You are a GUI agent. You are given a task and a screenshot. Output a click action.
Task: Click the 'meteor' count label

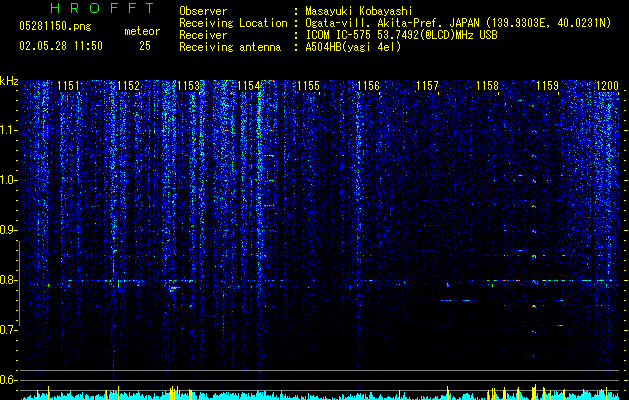[142, 31]
